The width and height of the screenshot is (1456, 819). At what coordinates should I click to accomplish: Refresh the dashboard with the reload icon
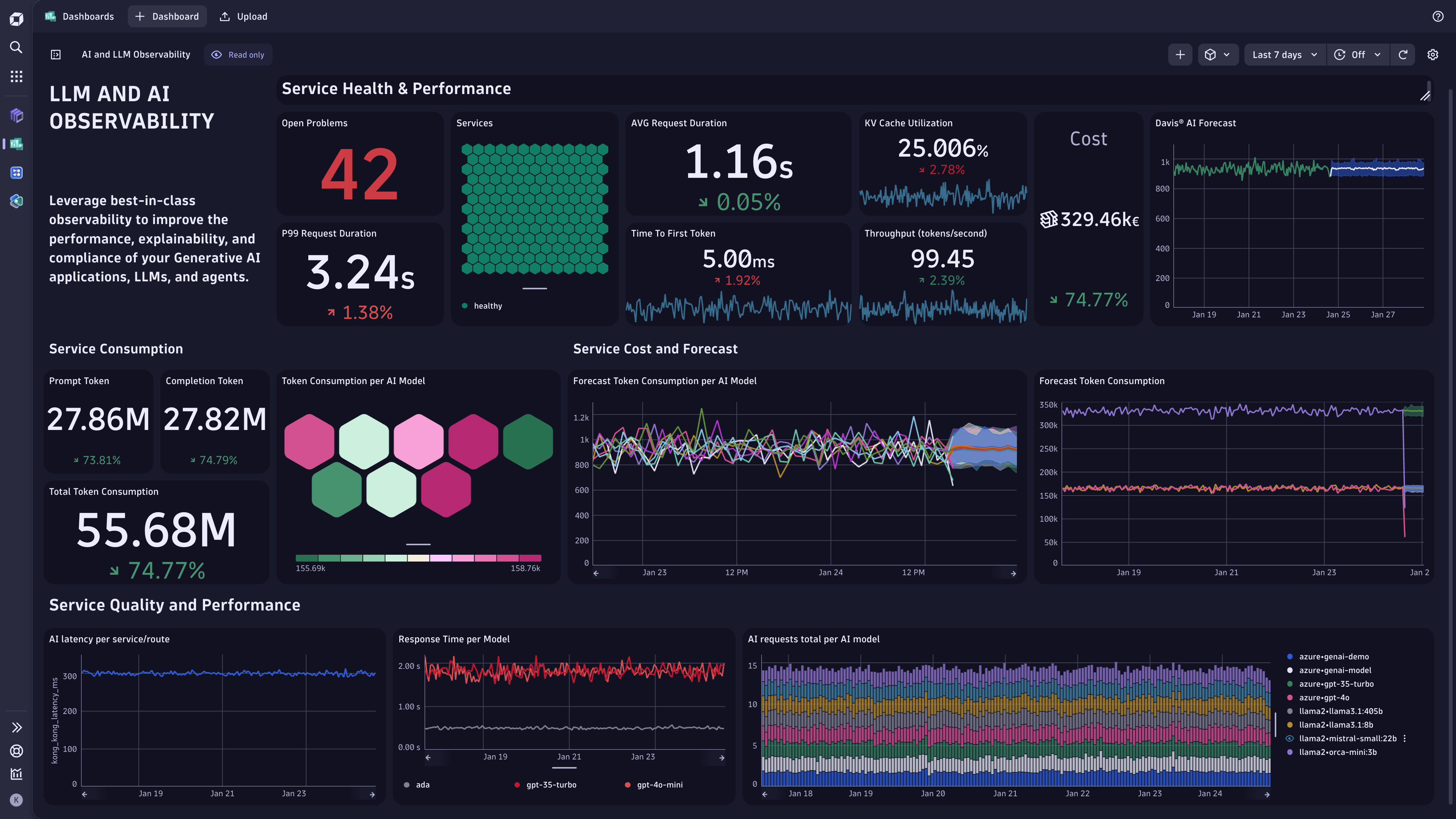[x=1403, y=54]
